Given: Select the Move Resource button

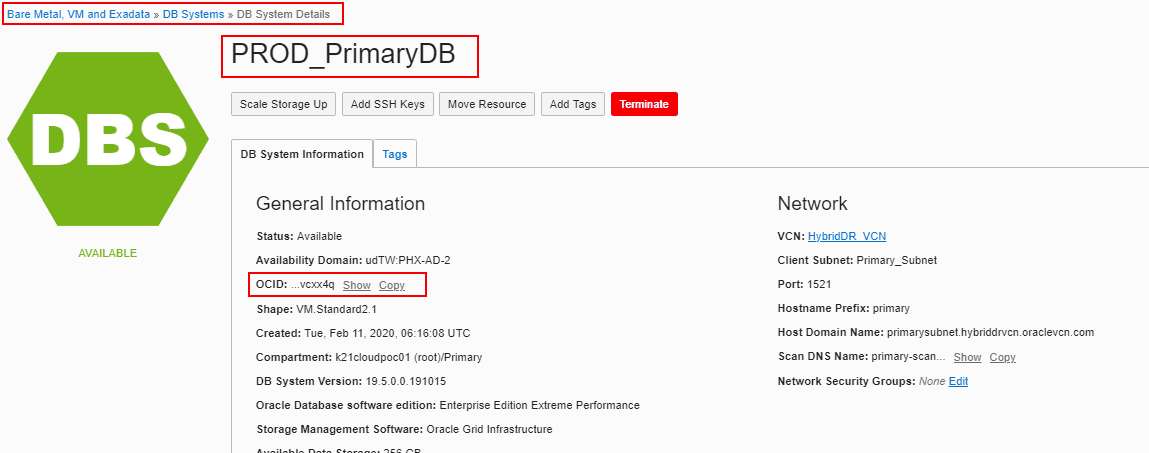Looking at the screenshot, I should [486, 104].
